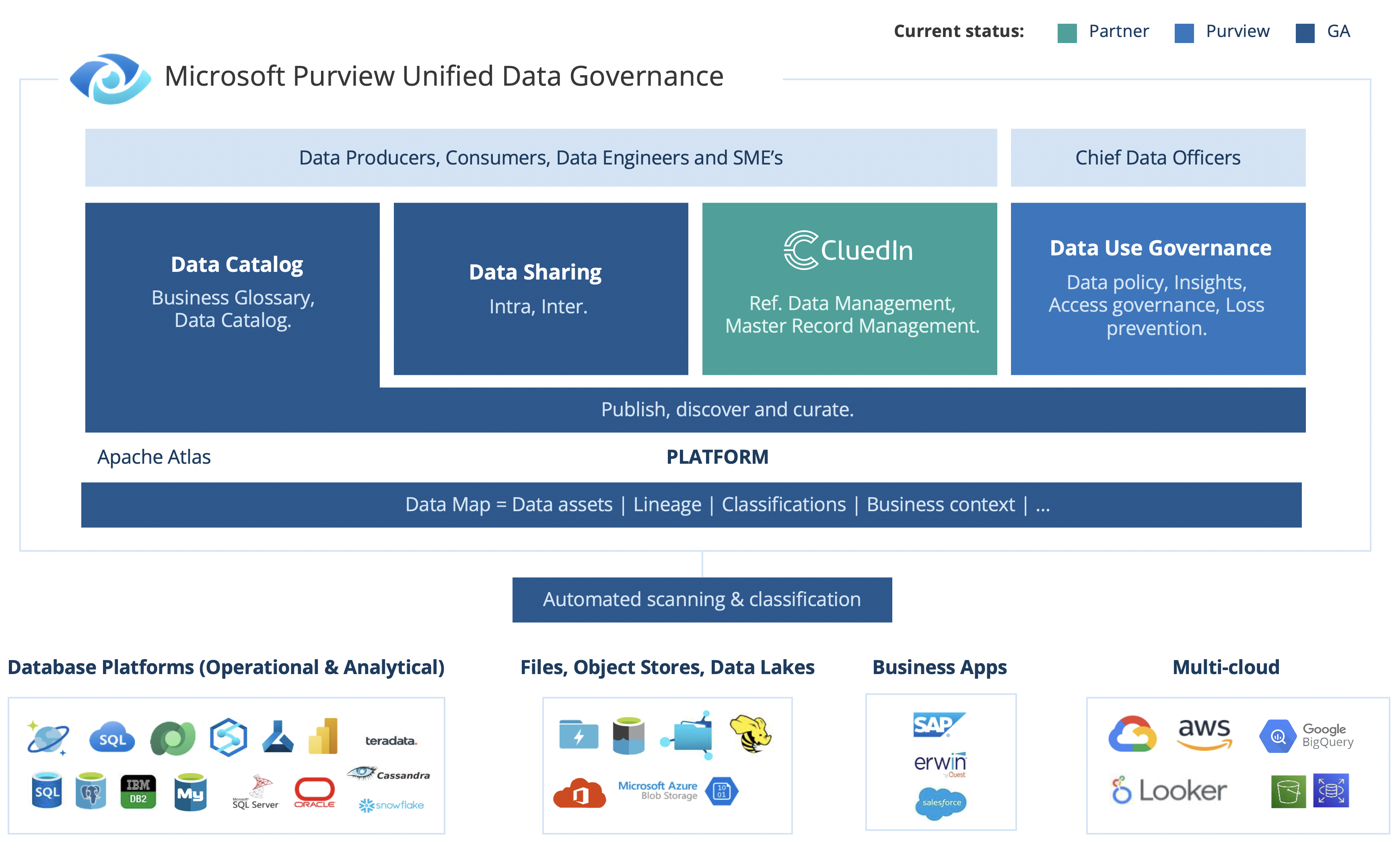Click the Microsoft SQL Server logo
This screenshot has height=843, width=1400.
[256, 792]
